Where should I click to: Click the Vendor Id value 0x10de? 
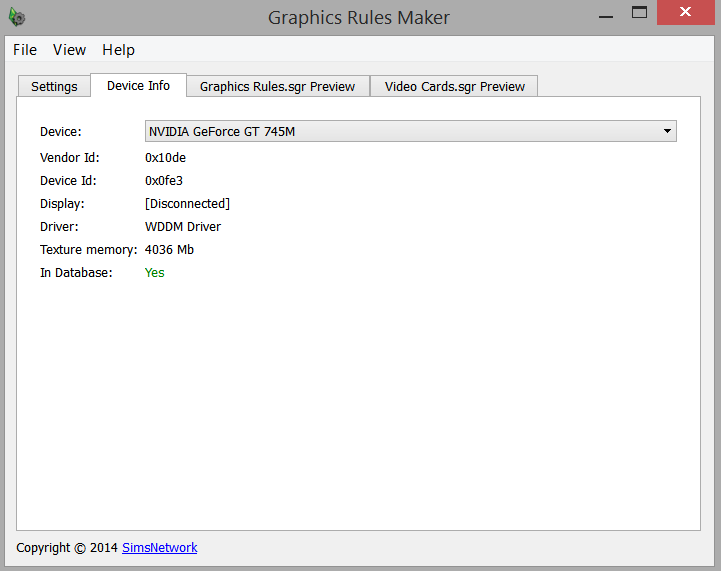[x=165, y=158]
